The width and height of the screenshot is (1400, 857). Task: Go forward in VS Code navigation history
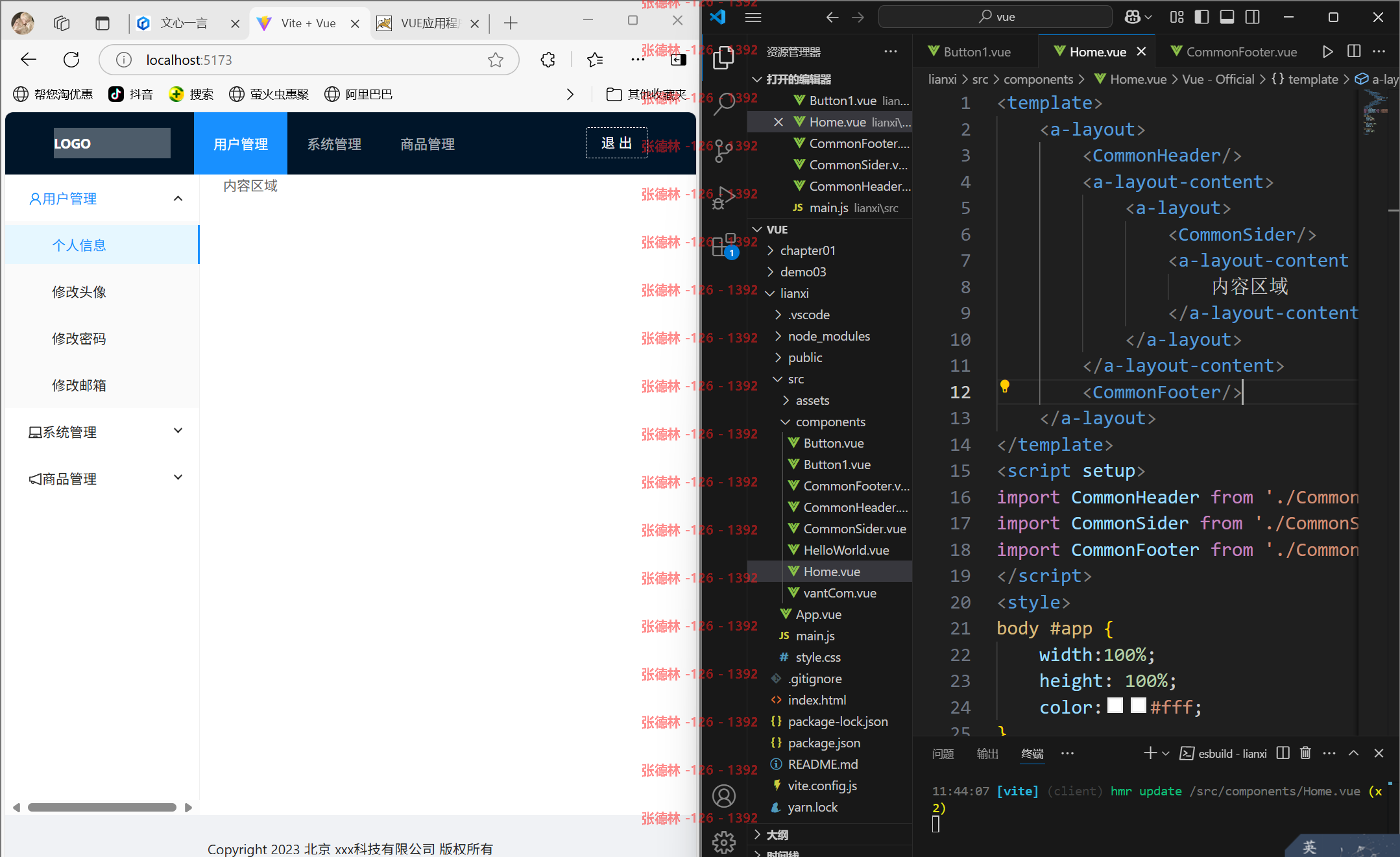point(858,18)
